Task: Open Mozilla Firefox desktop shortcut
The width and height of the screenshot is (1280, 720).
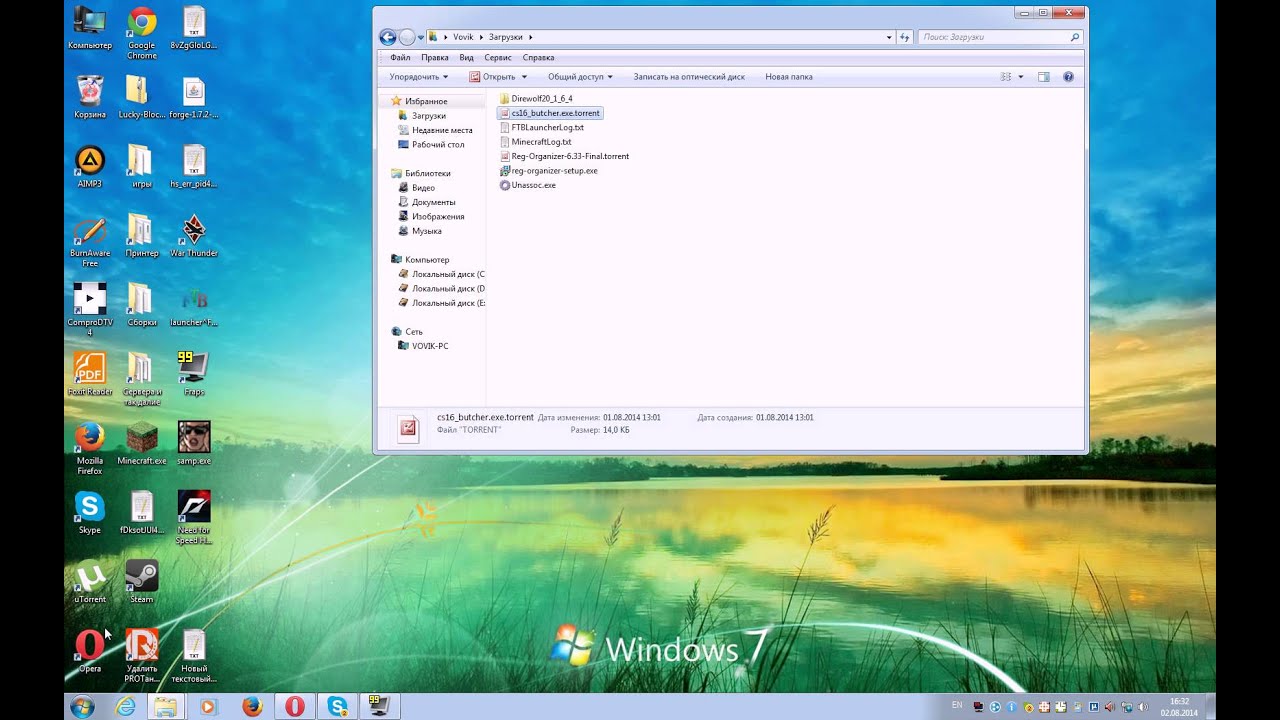Action: (x=89, y=448)
